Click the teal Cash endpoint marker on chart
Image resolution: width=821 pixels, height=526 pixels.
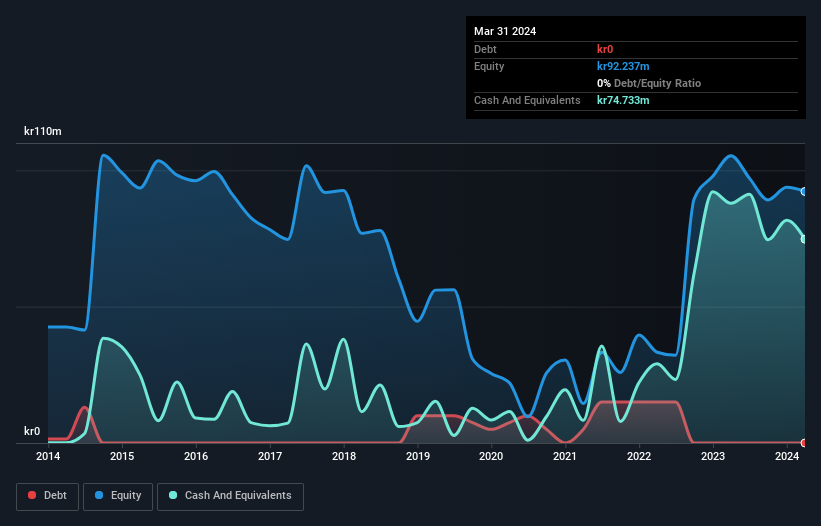(x=803, y=239)
